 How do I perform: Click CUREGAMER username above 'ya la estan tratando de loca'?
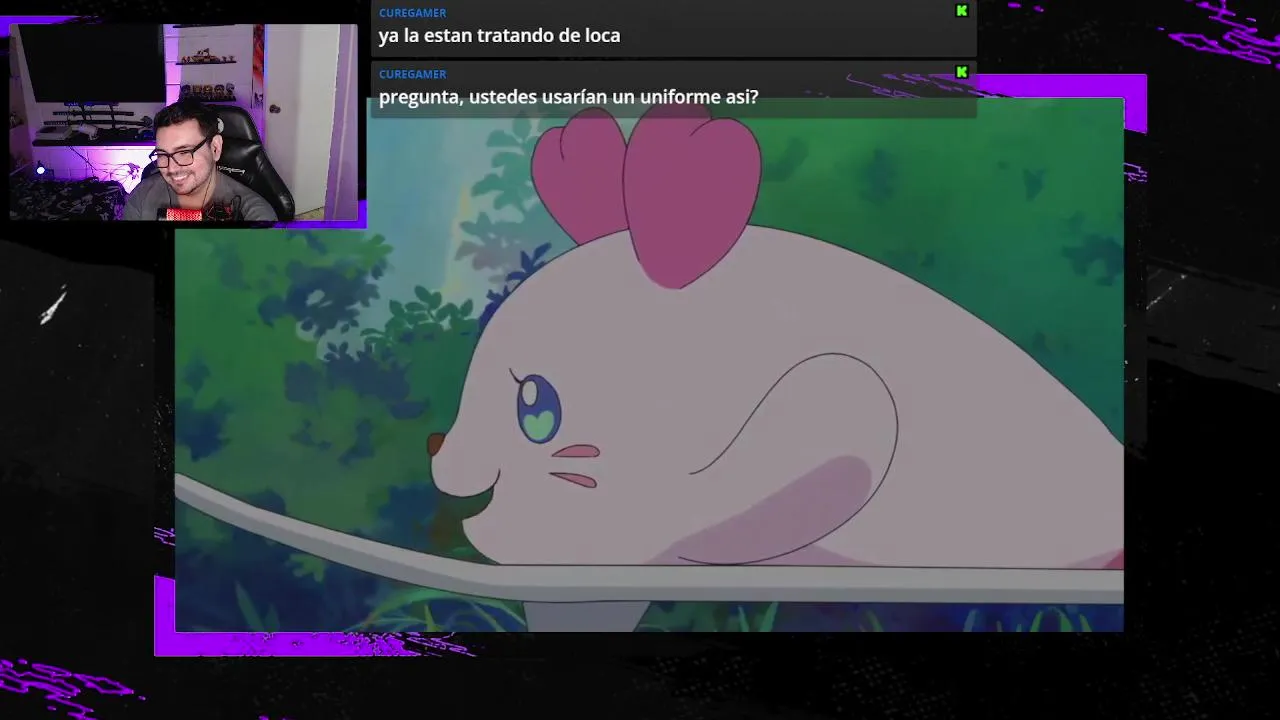tap(412, 13)
